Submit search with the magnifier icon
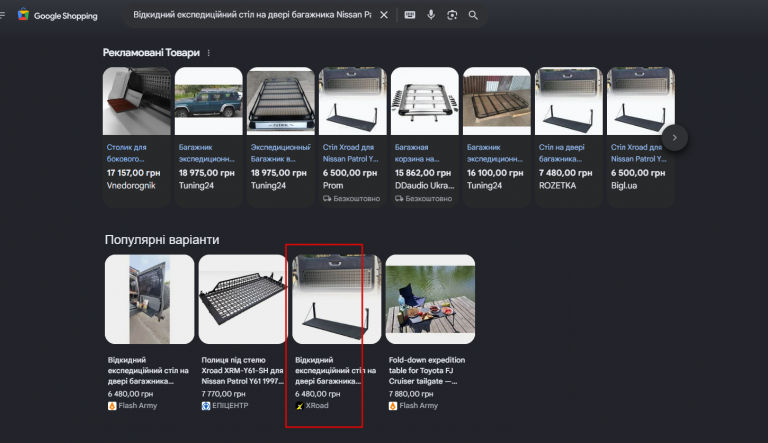Viewport: 768px width, 443px height. [x=473, y=15]
